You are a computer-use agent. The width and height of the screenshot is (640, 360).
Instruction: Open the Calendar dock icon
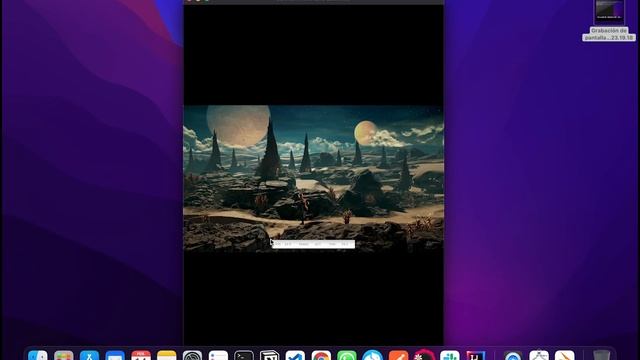(x=141, y=355)
